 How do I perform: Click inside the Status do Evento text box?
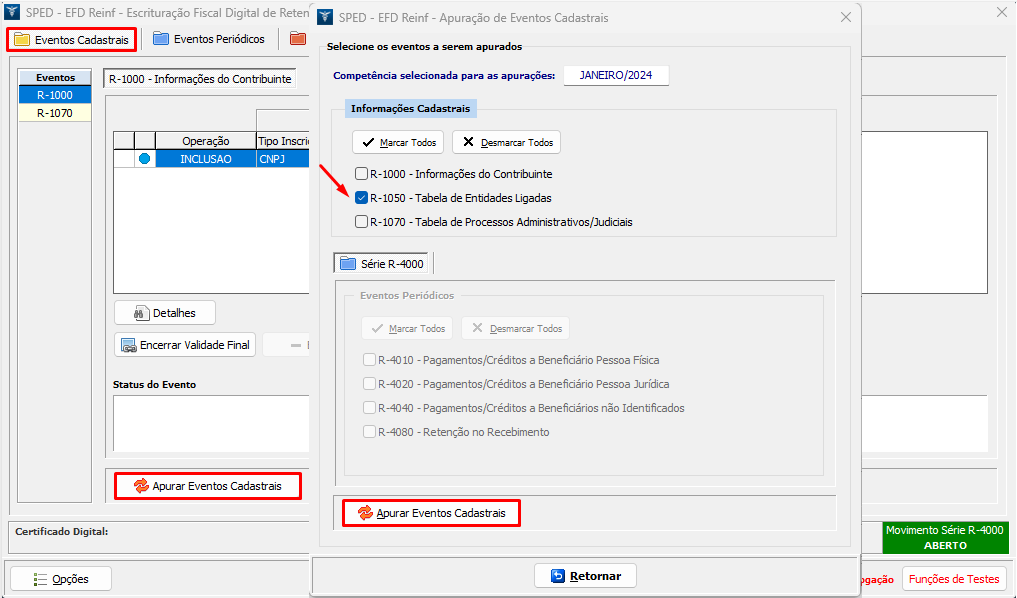pyautogui.click(x=210, y=423)
